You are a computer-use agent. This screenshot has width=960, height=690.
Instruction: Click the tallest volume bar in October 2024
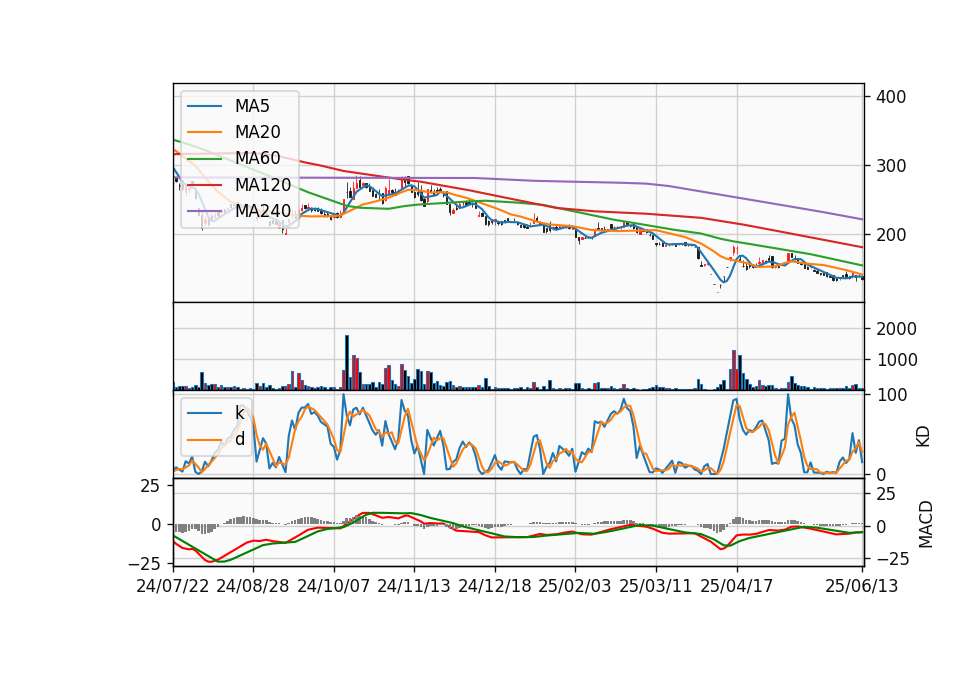(347, 362)
